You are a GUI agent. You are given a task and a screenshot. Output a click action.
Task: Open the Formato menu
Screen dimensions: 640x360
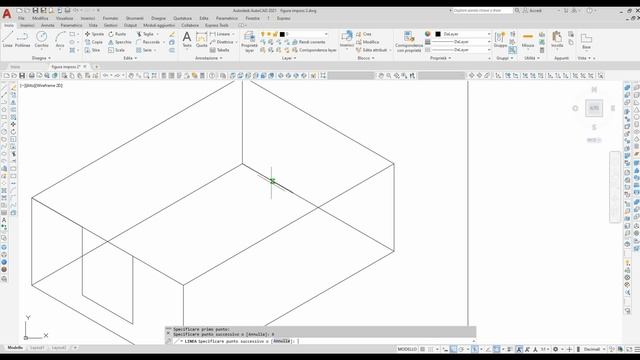point(110,18)
